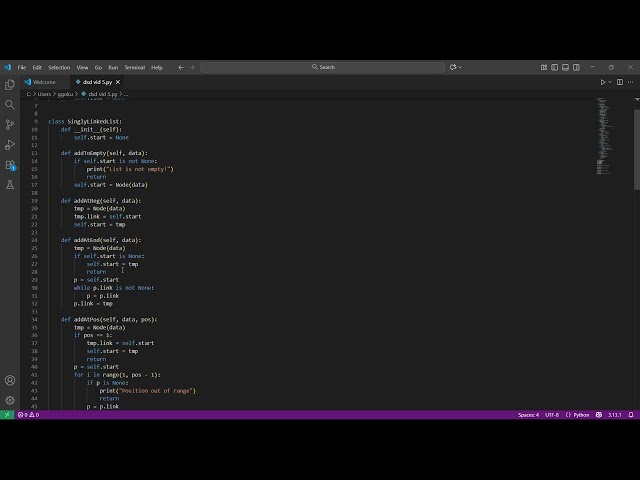
Task: Run Python file with play button
Action: coord(602,82)
